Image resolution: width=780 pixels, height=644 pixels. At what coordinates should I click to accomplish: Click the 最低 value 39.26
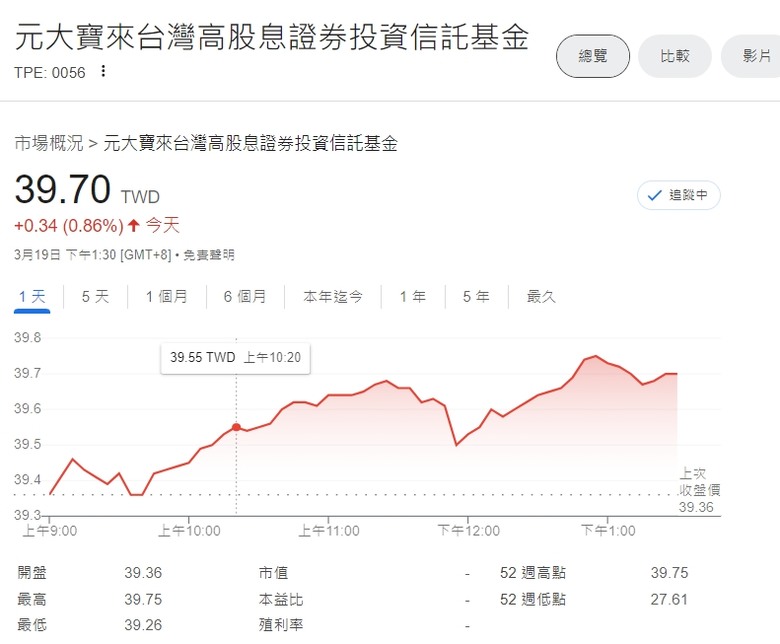(x=143, y=625)
